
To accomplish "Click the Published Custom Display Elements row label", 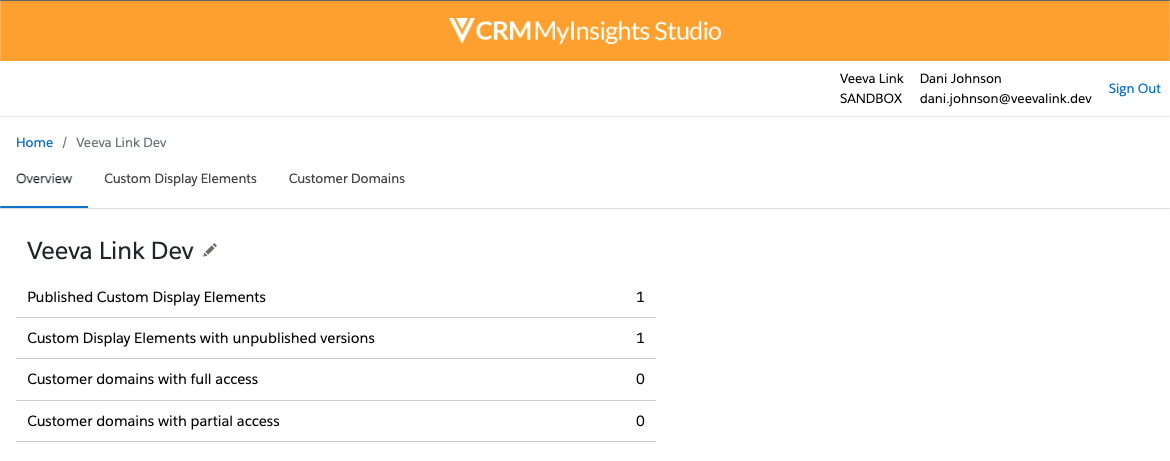I will 146,297.
